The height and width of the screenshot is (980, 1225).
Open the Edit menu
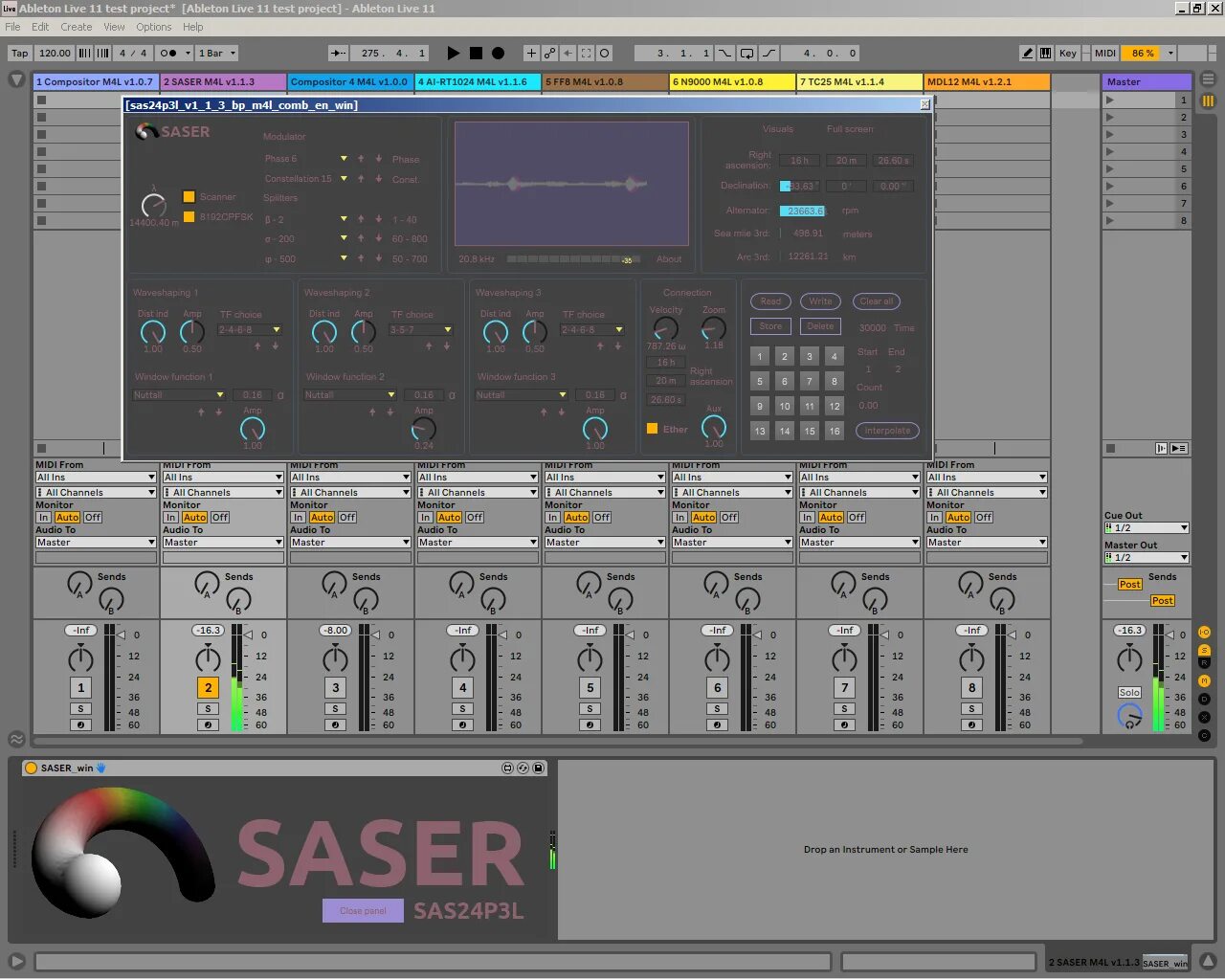[40, 27]
